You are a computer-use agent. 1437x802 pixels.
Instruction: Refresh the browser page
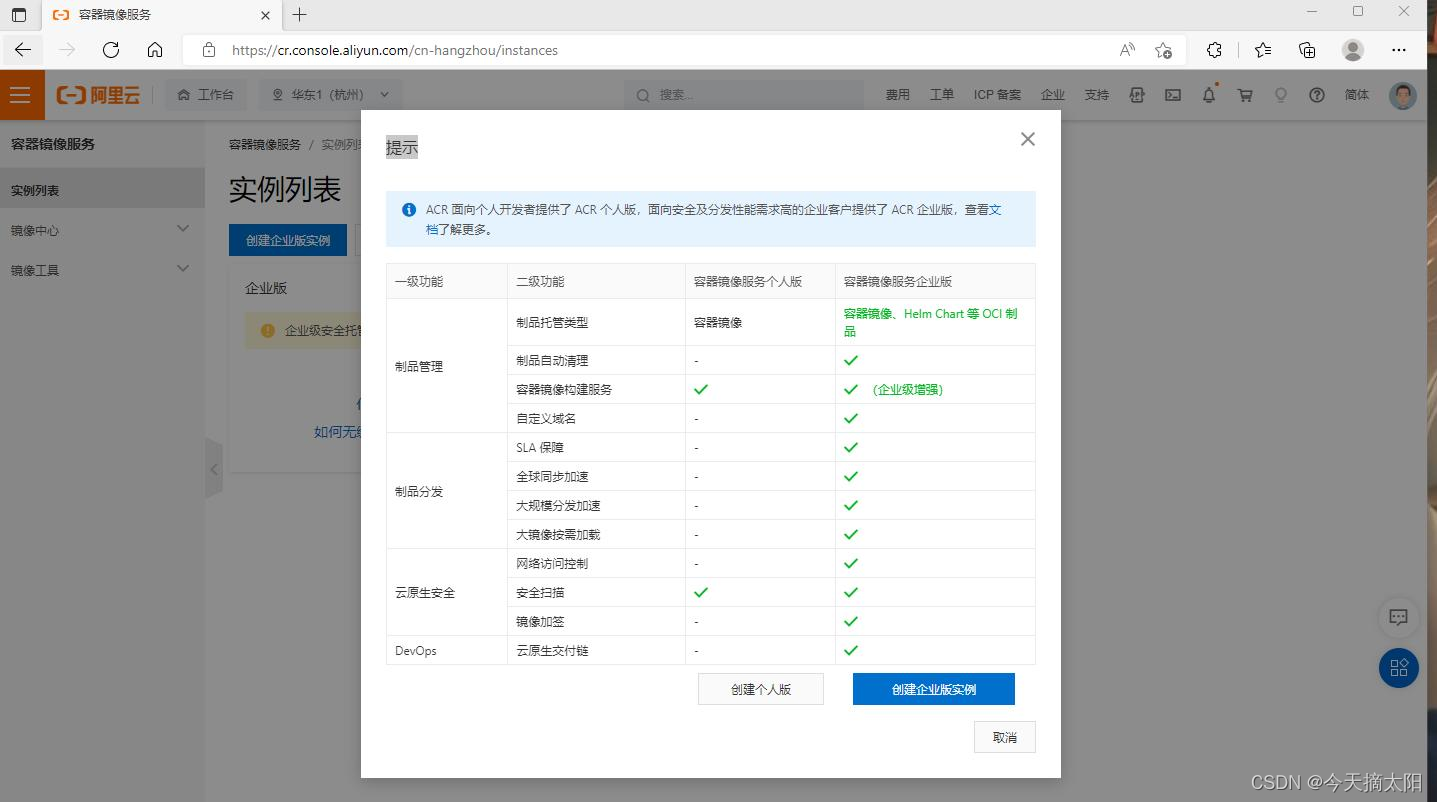click(x=111, y=50)
